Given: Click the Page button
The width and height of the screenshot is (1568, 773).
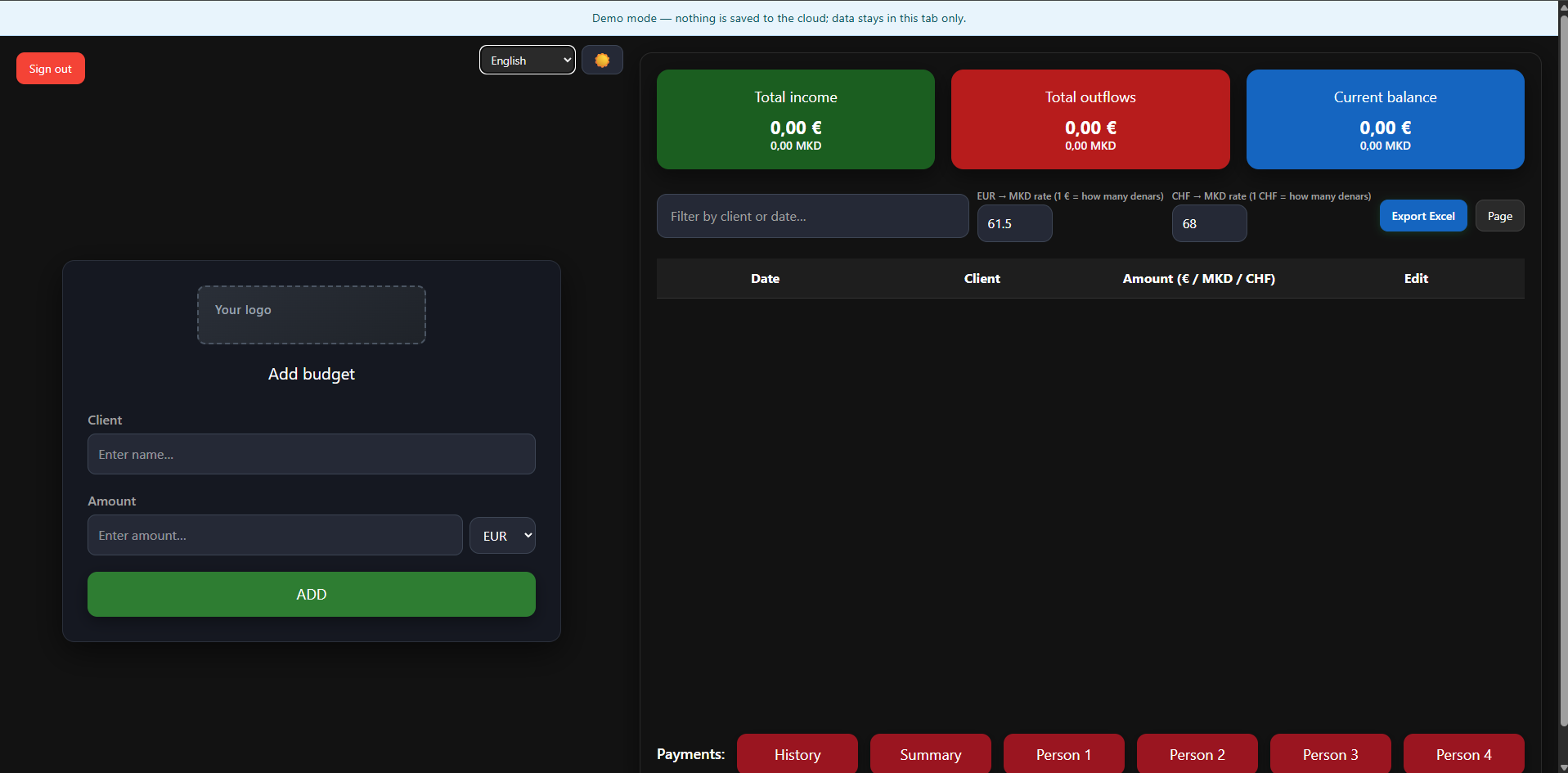Looking at the screenshot, I should click(1499, 216).
